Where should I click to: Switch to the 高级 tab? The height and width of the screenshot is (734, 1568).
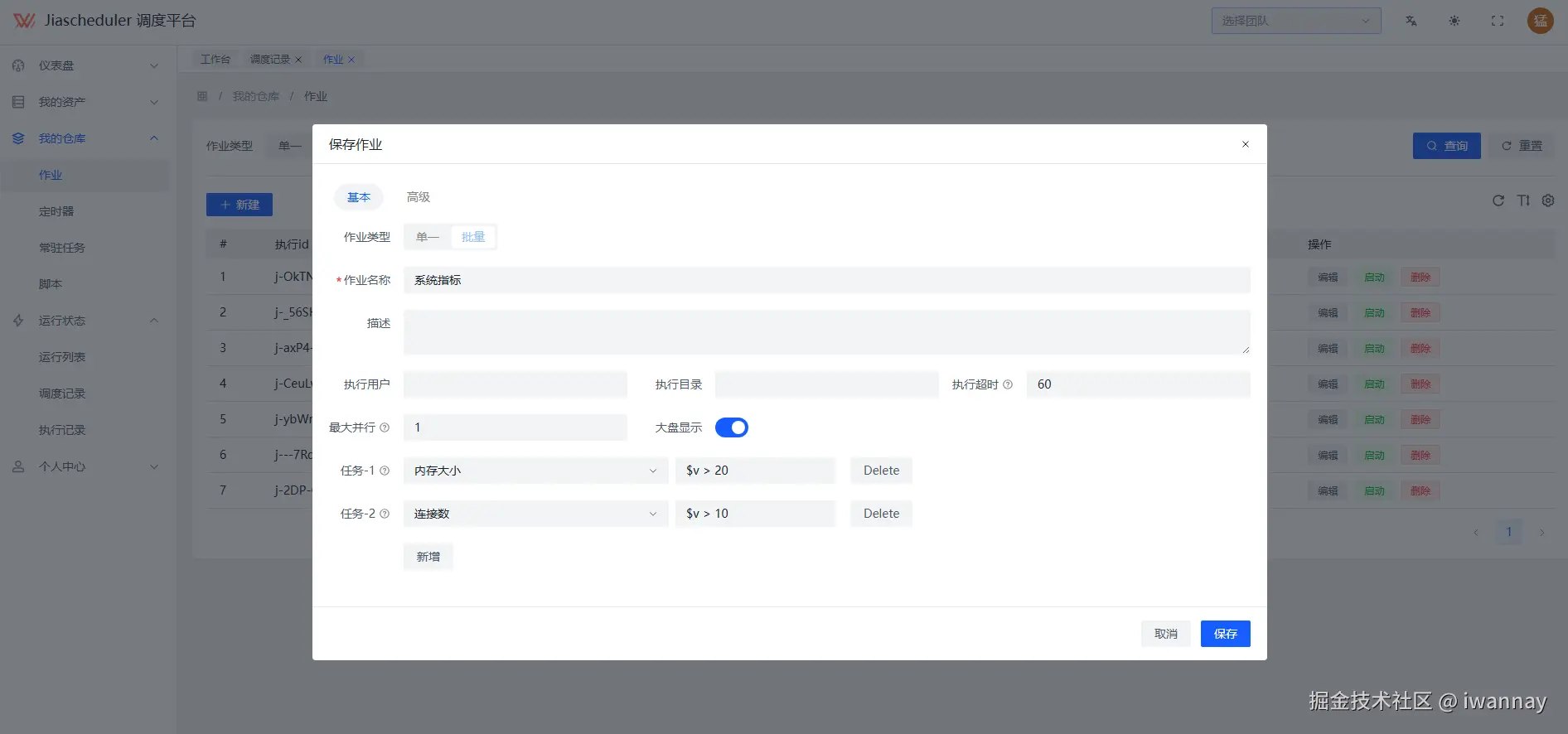coord(419,197)
